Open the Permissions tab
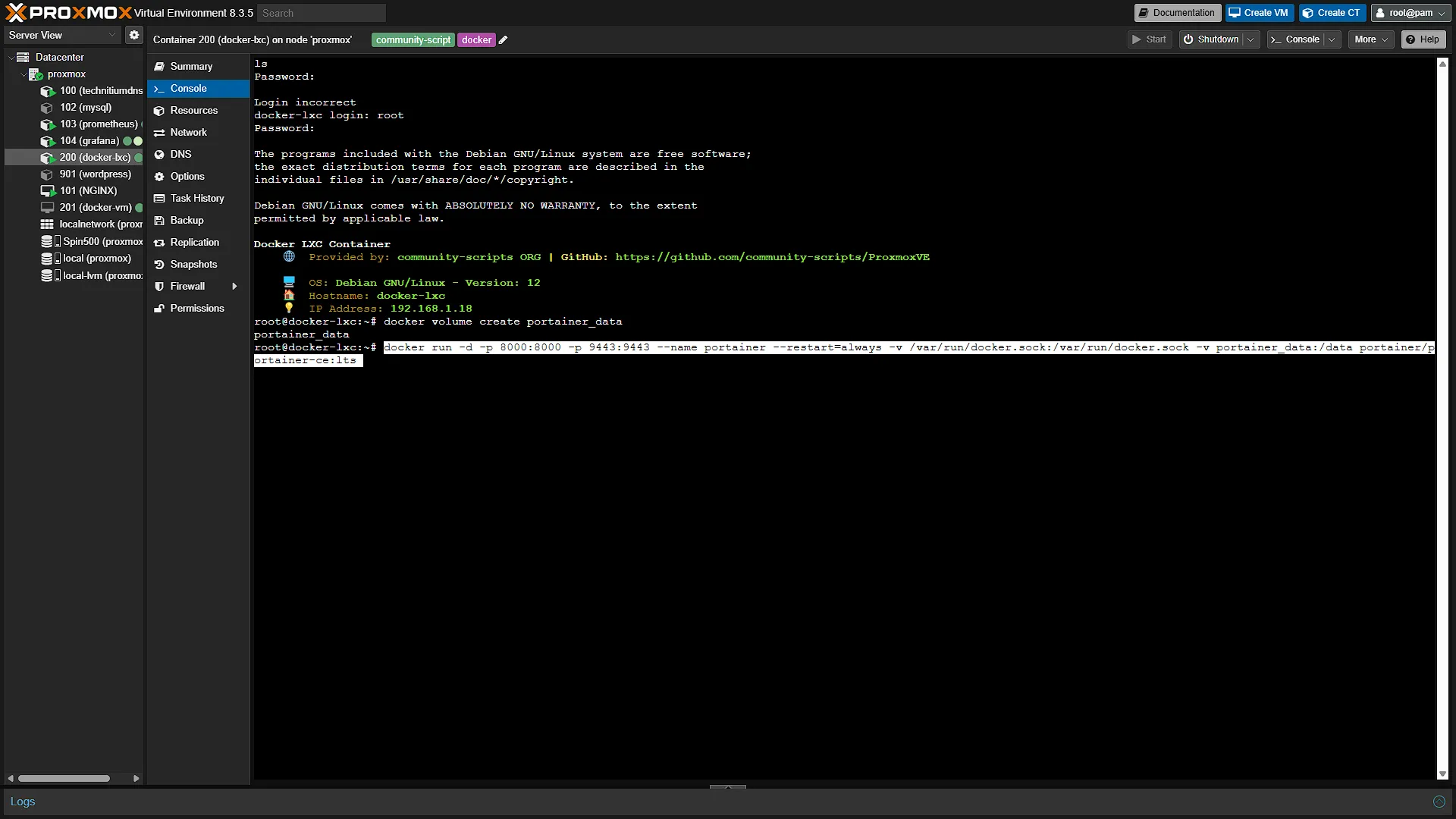 199,308
